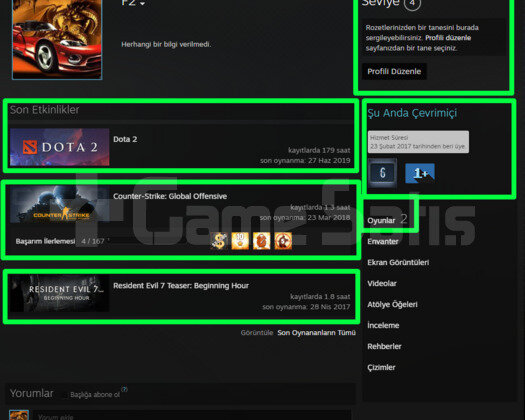Click 'son oynanma: 27 Haz 2019' text
The width and height of the screenshot is (525, 420).
pos(305,161)
